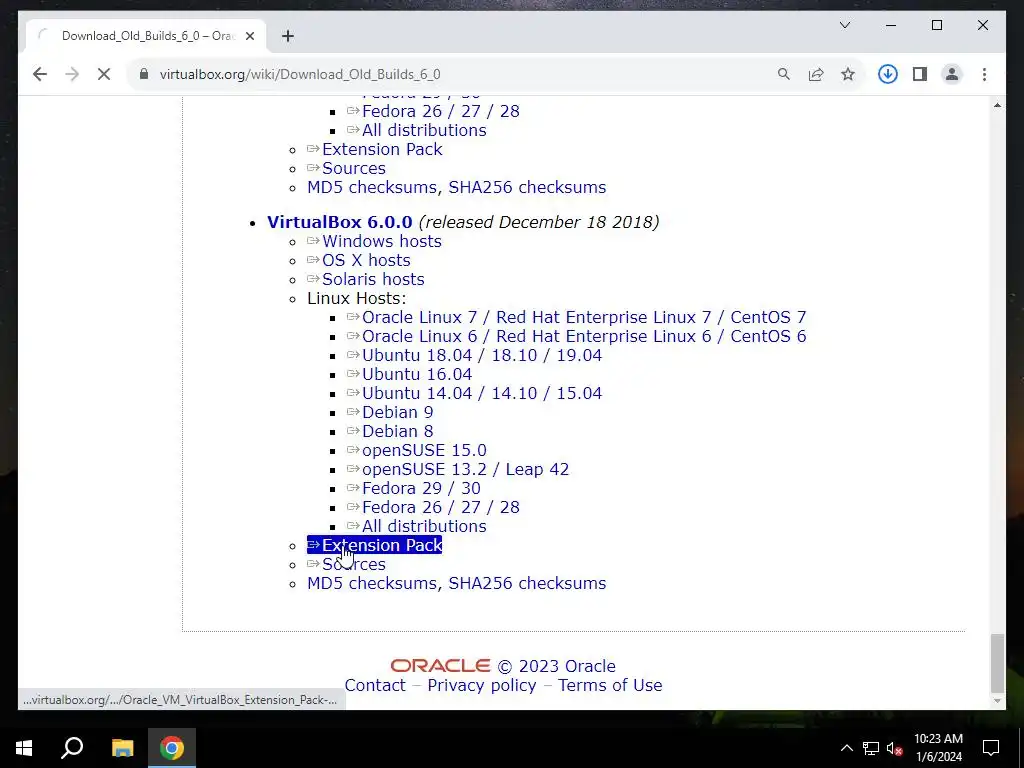Open Chrome downloads icon

(888, 74)
